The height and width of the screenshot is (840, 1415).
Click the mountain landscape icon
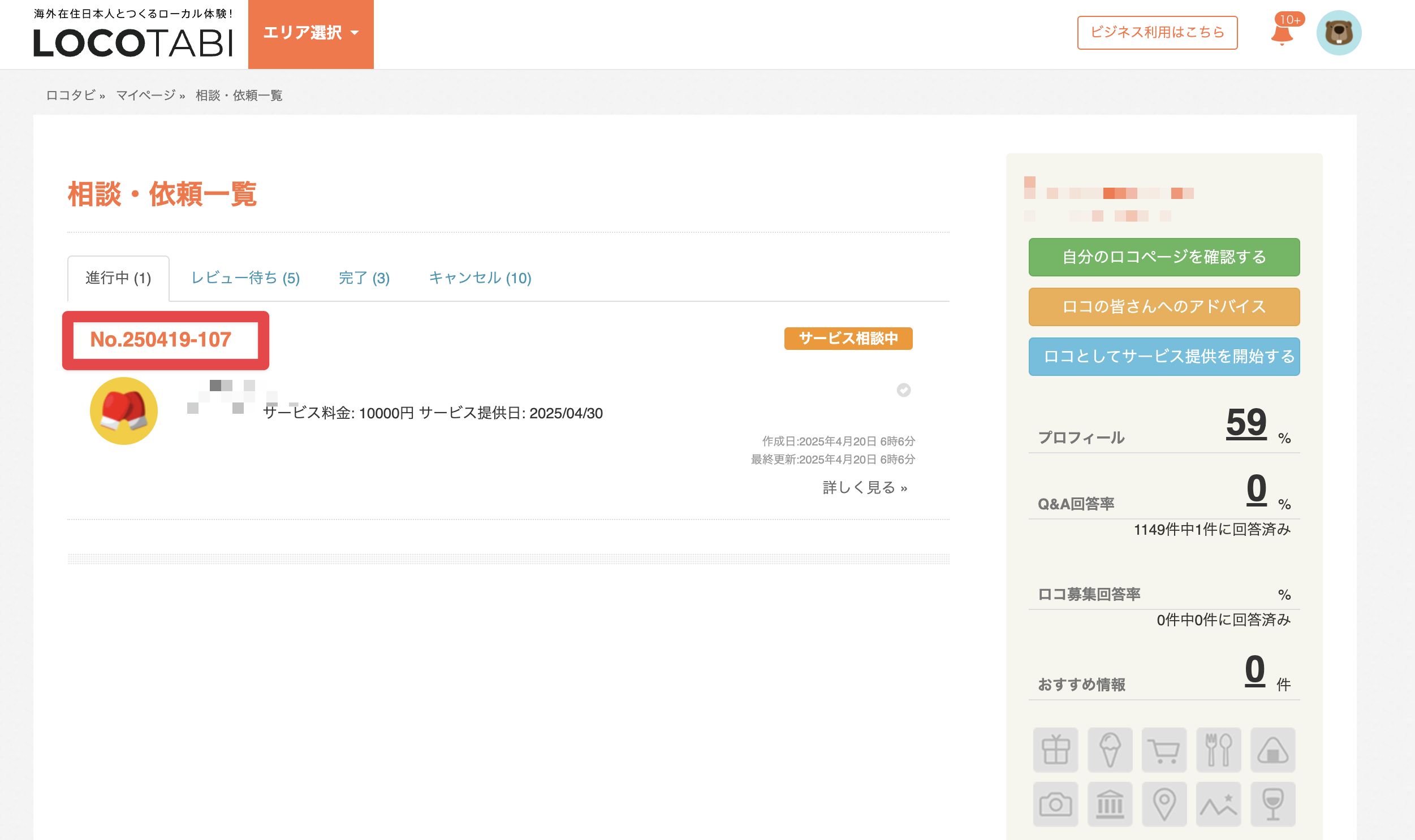point(1218,804)
